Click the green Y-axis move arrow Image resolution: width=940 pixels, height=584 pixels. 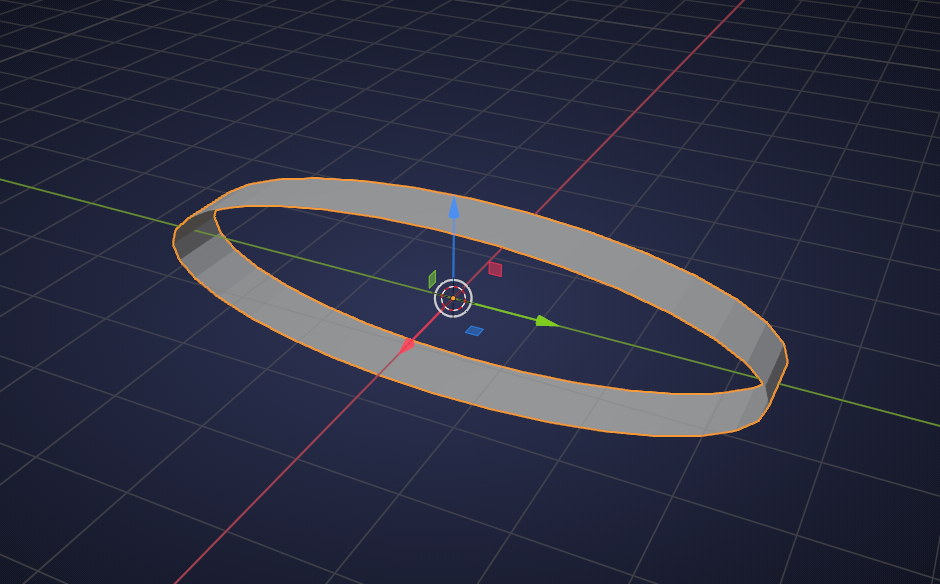click(547, 321)
